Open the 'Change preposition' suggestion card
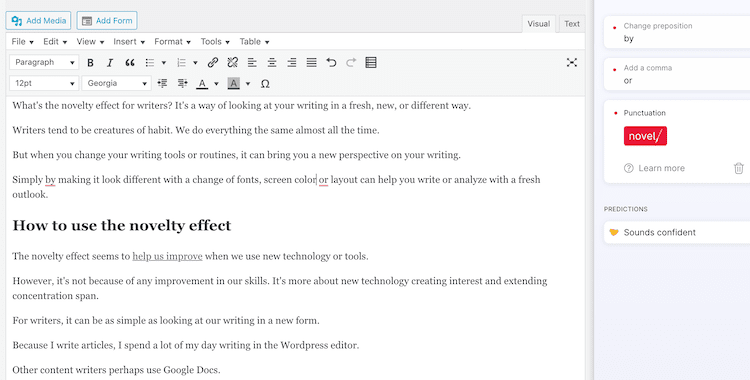 (x=677, y=32)
